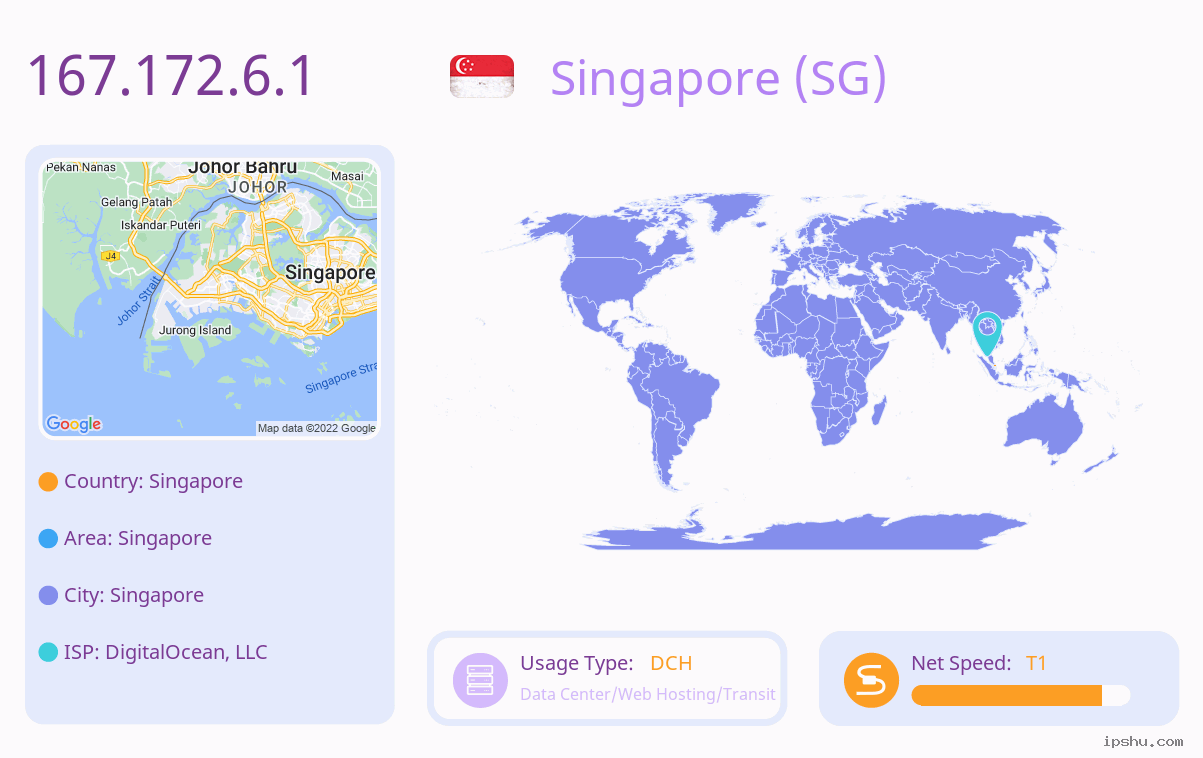Click the Google logo on the map
1203x758 pixels.
click(74, 424)
